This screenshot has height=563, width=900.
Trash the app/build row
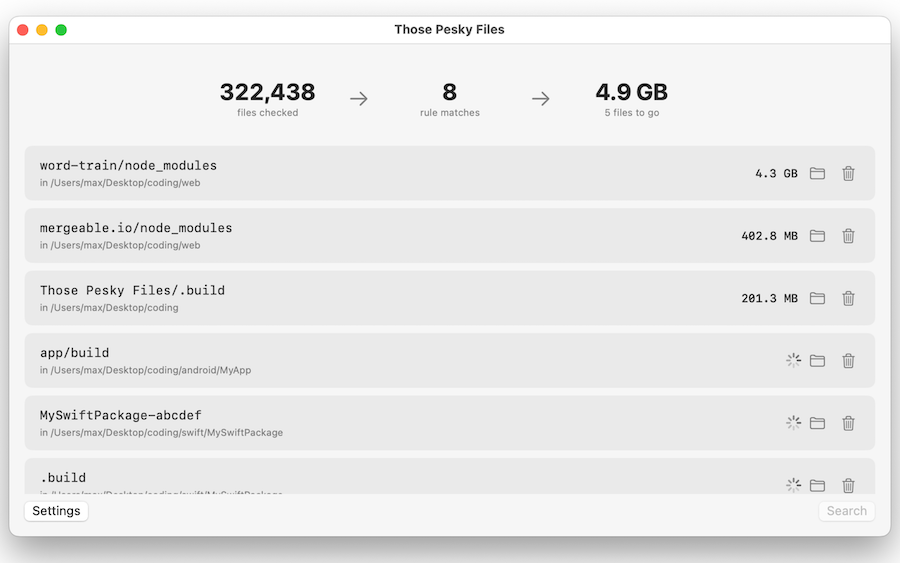click(x=848, y=361)
